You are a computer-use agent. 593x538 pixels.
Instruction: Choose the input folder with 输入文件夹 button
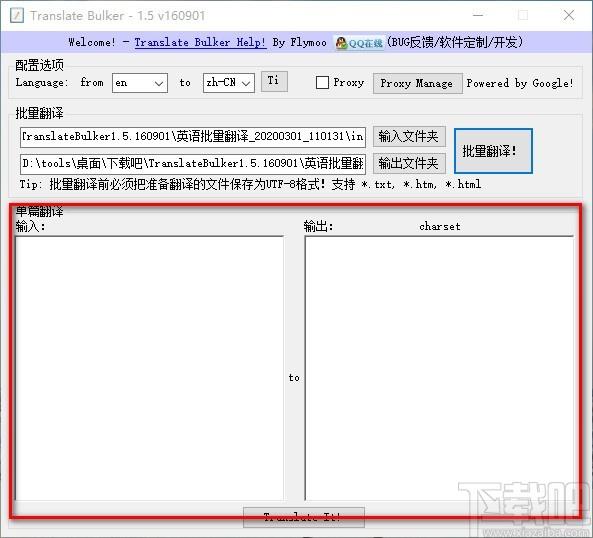[x=409, y=136]
